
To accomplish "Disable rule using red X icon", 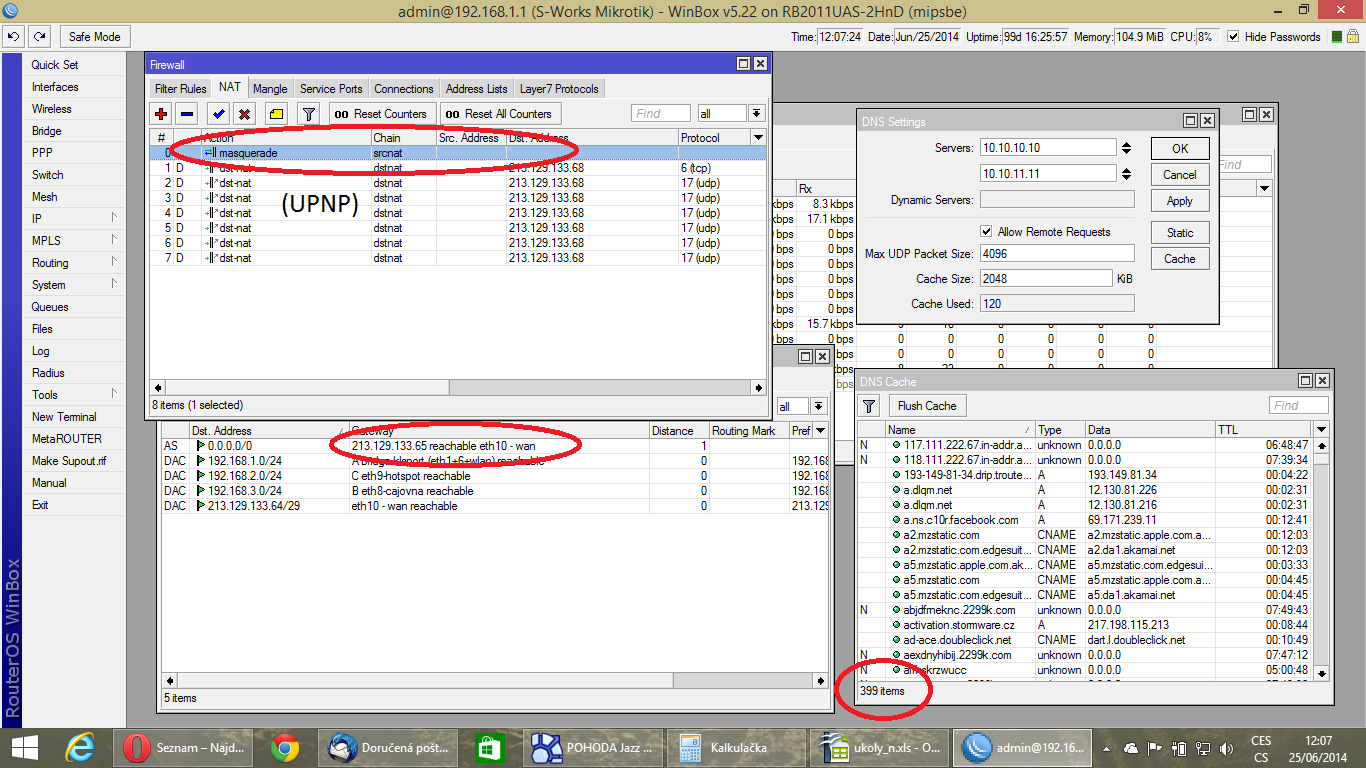I will click(244, 114).
